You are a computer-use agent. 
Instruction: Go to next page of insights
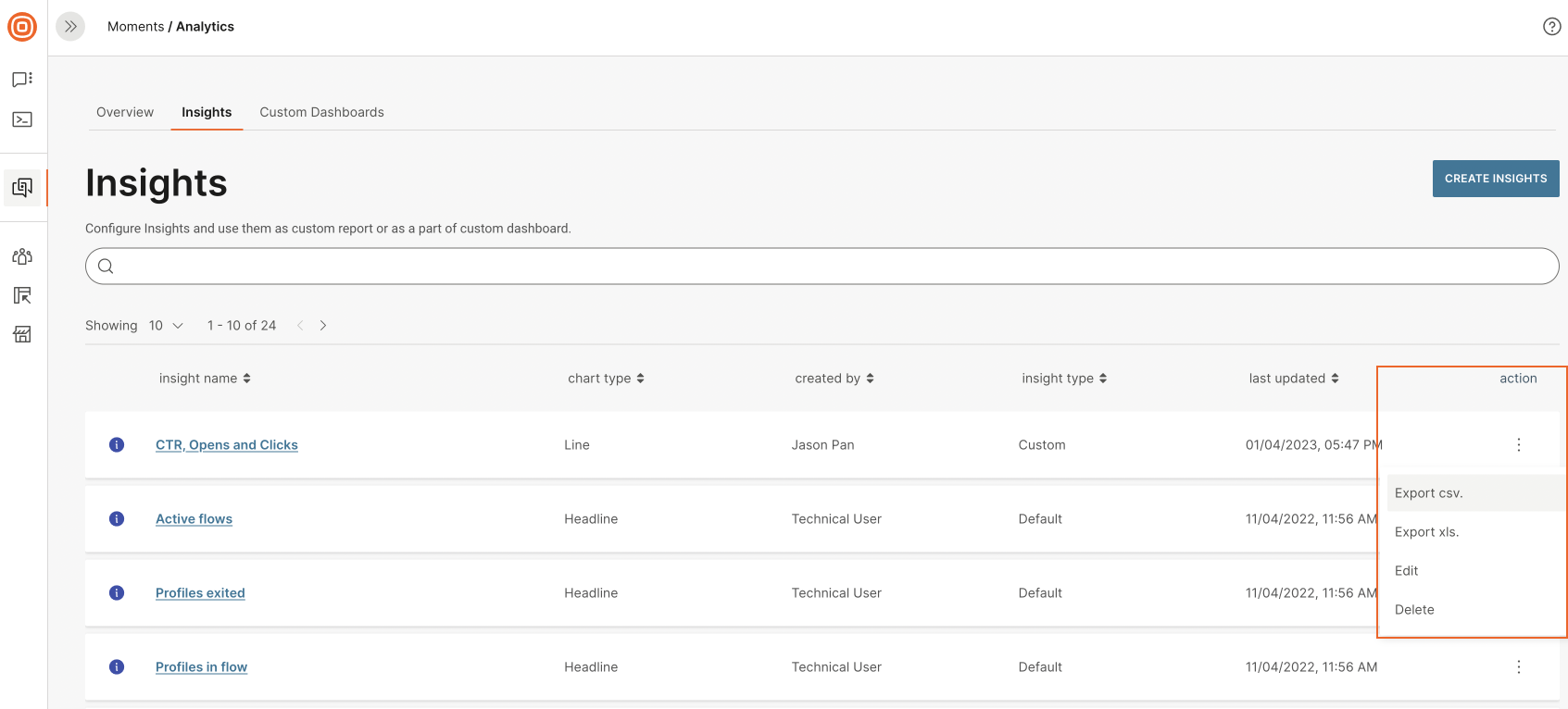click(323, 326)
